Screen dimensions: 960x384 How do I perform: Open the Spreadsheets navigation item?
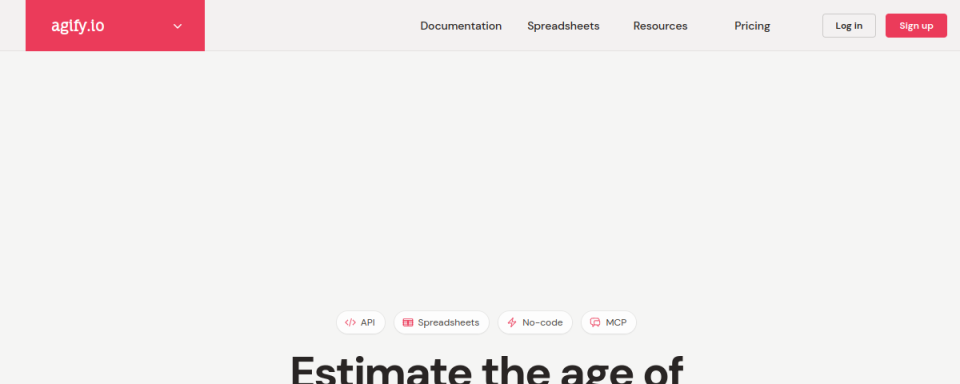(563, 26)
